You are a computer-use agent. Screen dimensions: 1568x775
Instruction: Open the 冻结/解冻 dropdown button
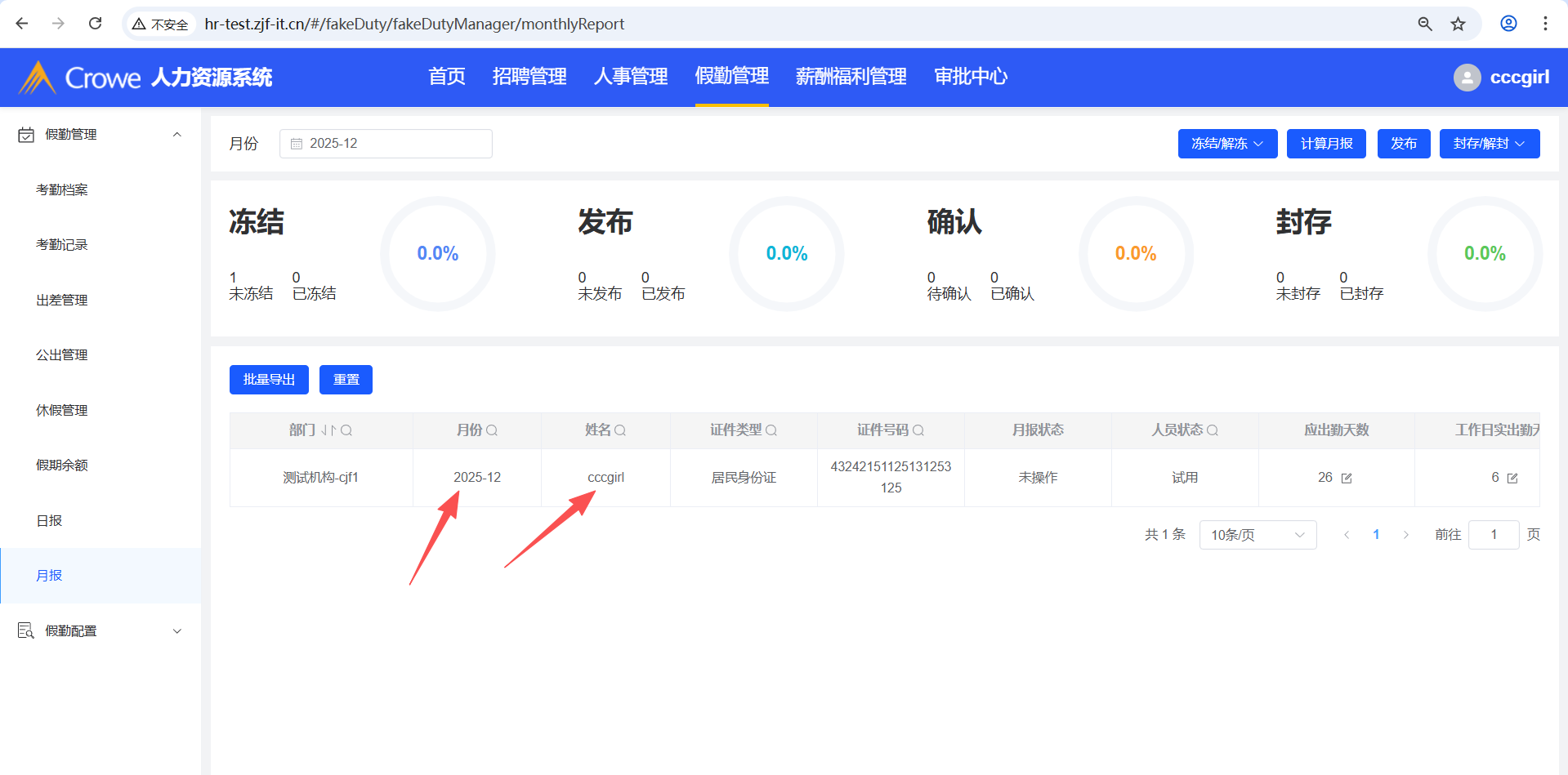pyautogui.click(x=1227, y=144)
